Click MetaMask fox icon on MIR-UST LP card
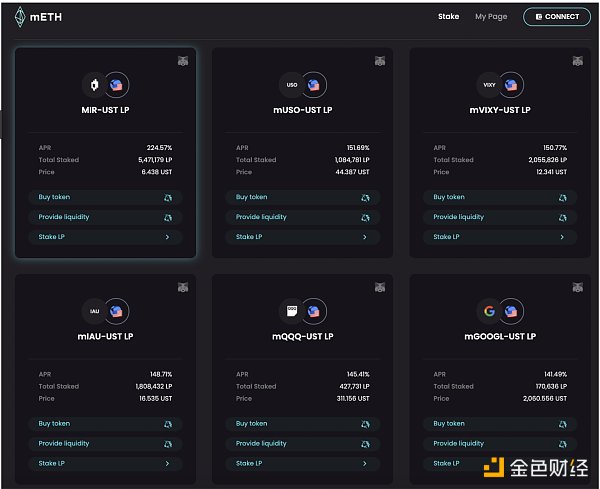 click(183, 61)
